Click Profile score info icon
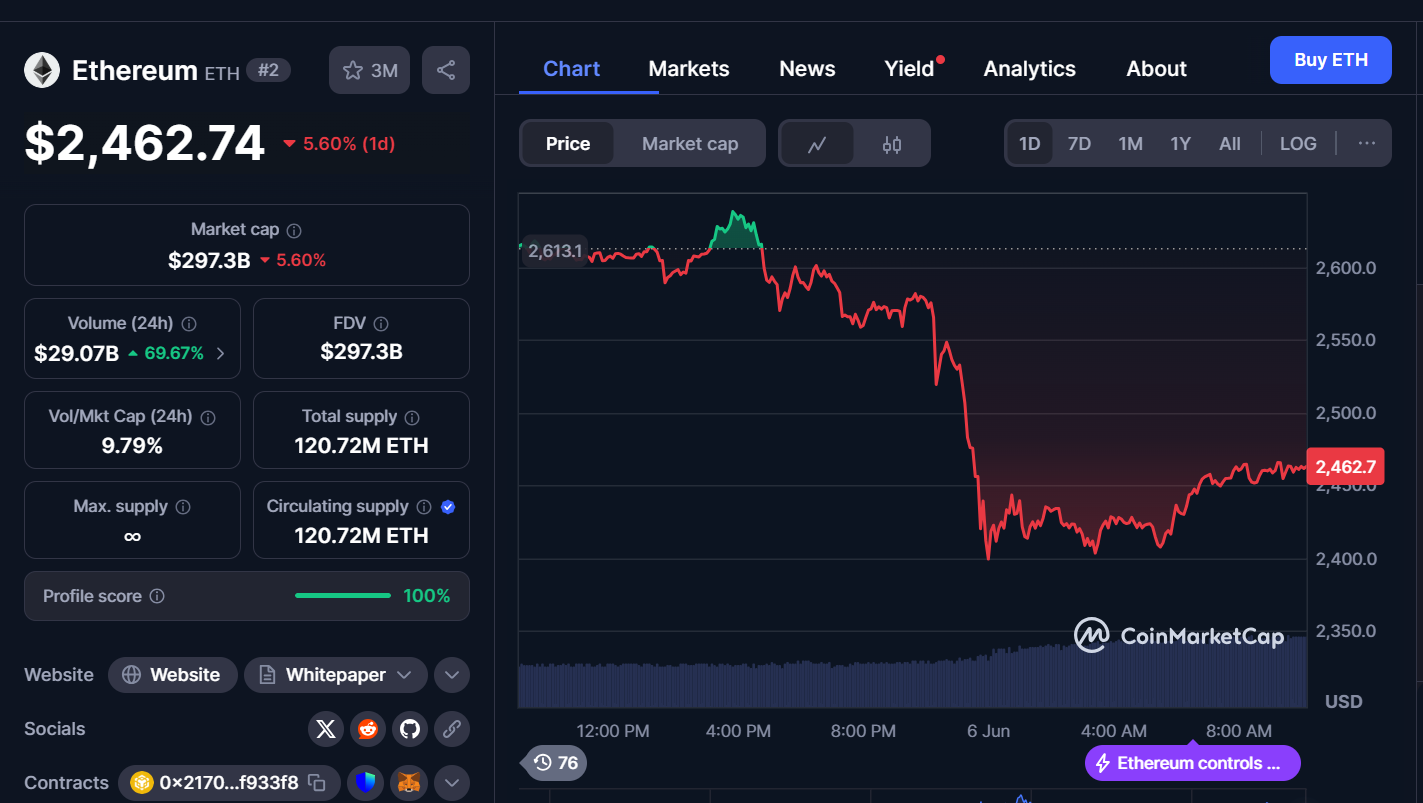The image size is (1423, 803). (157, 596)
